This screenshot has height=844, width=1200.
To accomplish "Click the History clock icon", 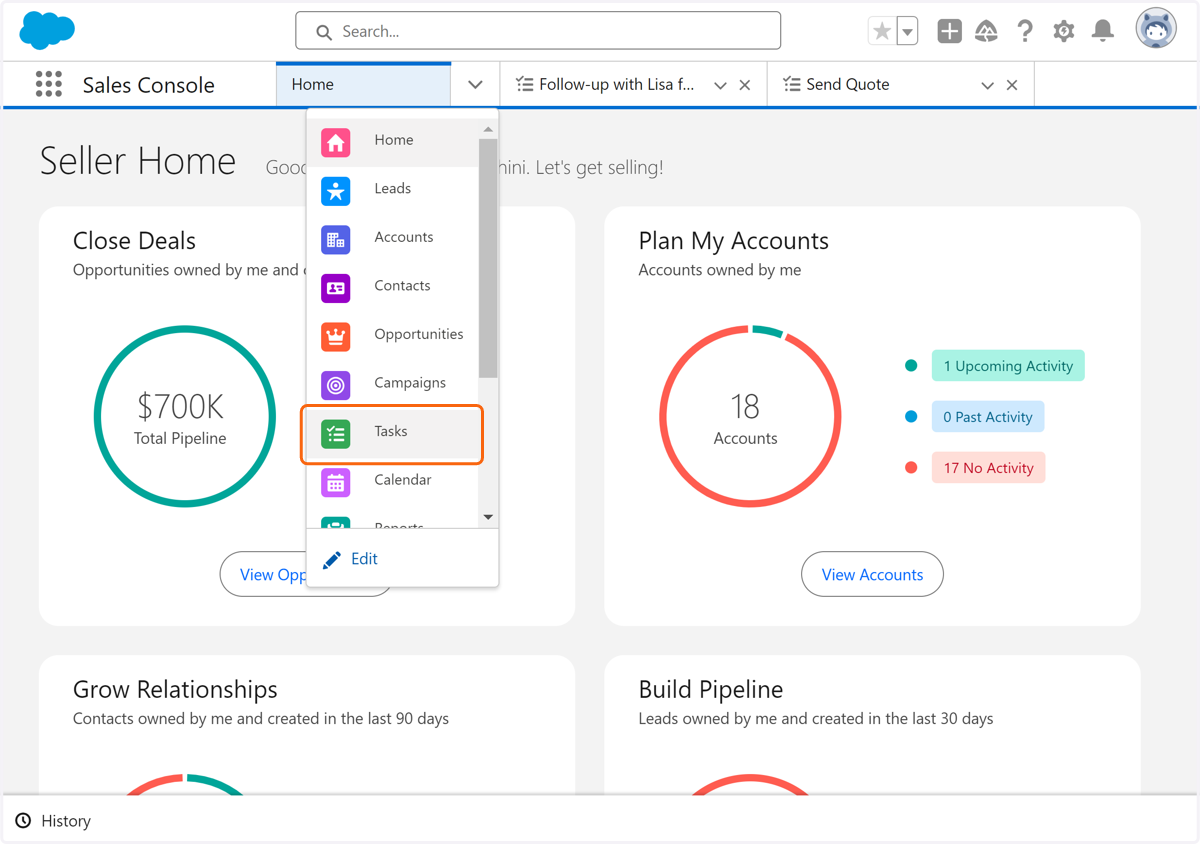I will tap(23, 821).
